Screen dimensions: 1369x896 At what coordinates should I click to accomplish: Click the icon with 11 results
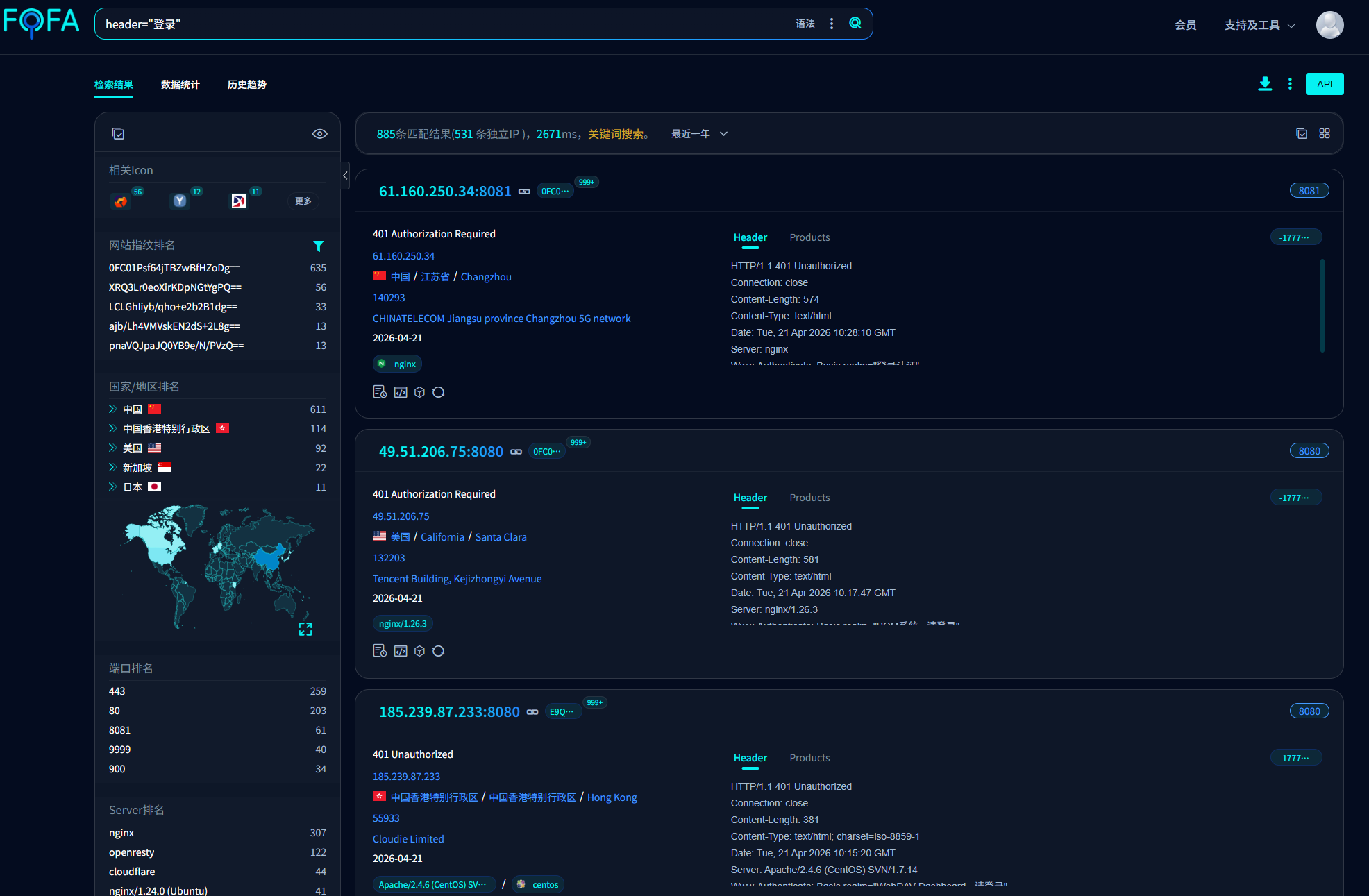pos(239,201)
